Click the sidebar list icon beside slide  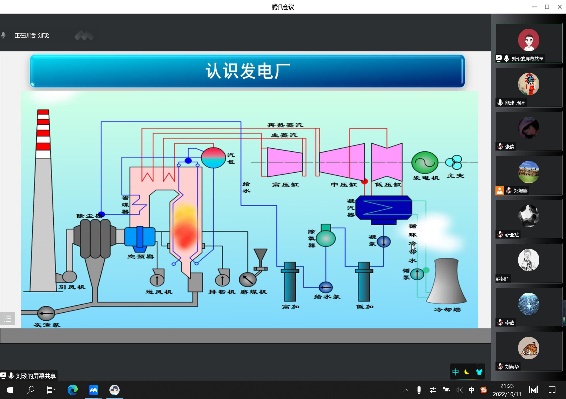pyautogui.click(x=8, y=318)
